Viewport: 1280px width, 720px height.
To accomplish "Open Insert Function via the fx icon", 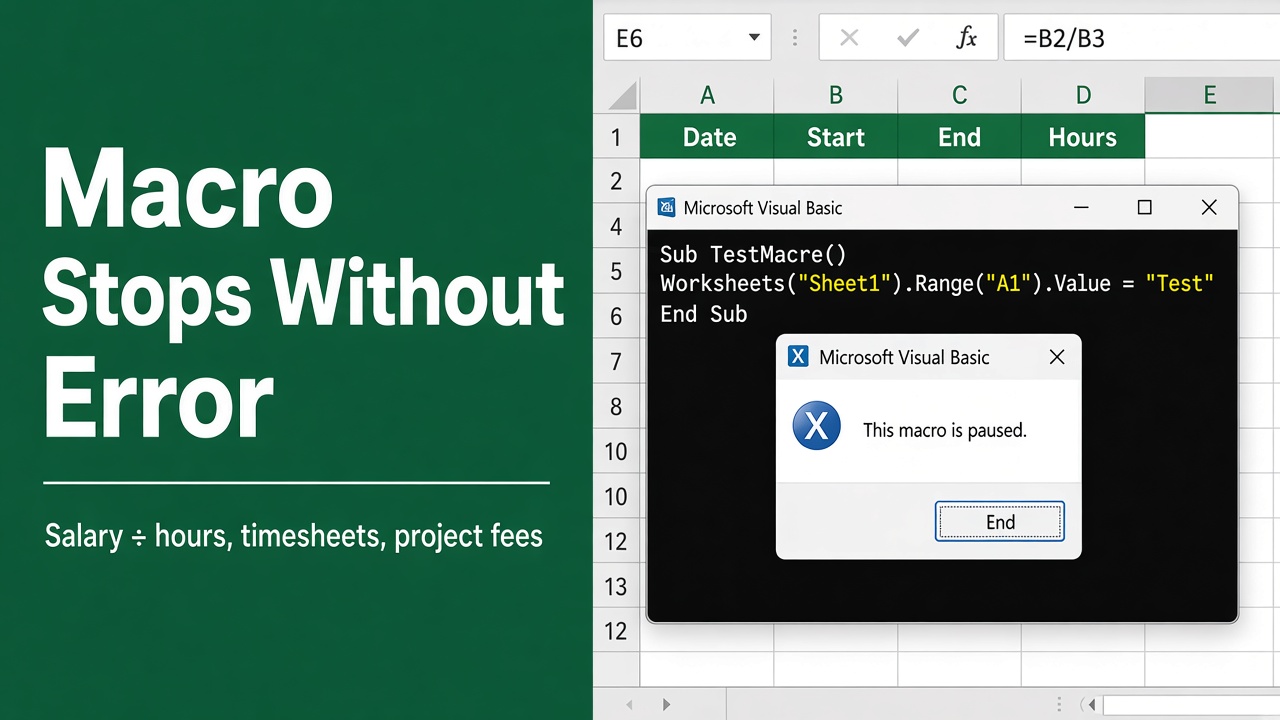I will tap(966, 39).
